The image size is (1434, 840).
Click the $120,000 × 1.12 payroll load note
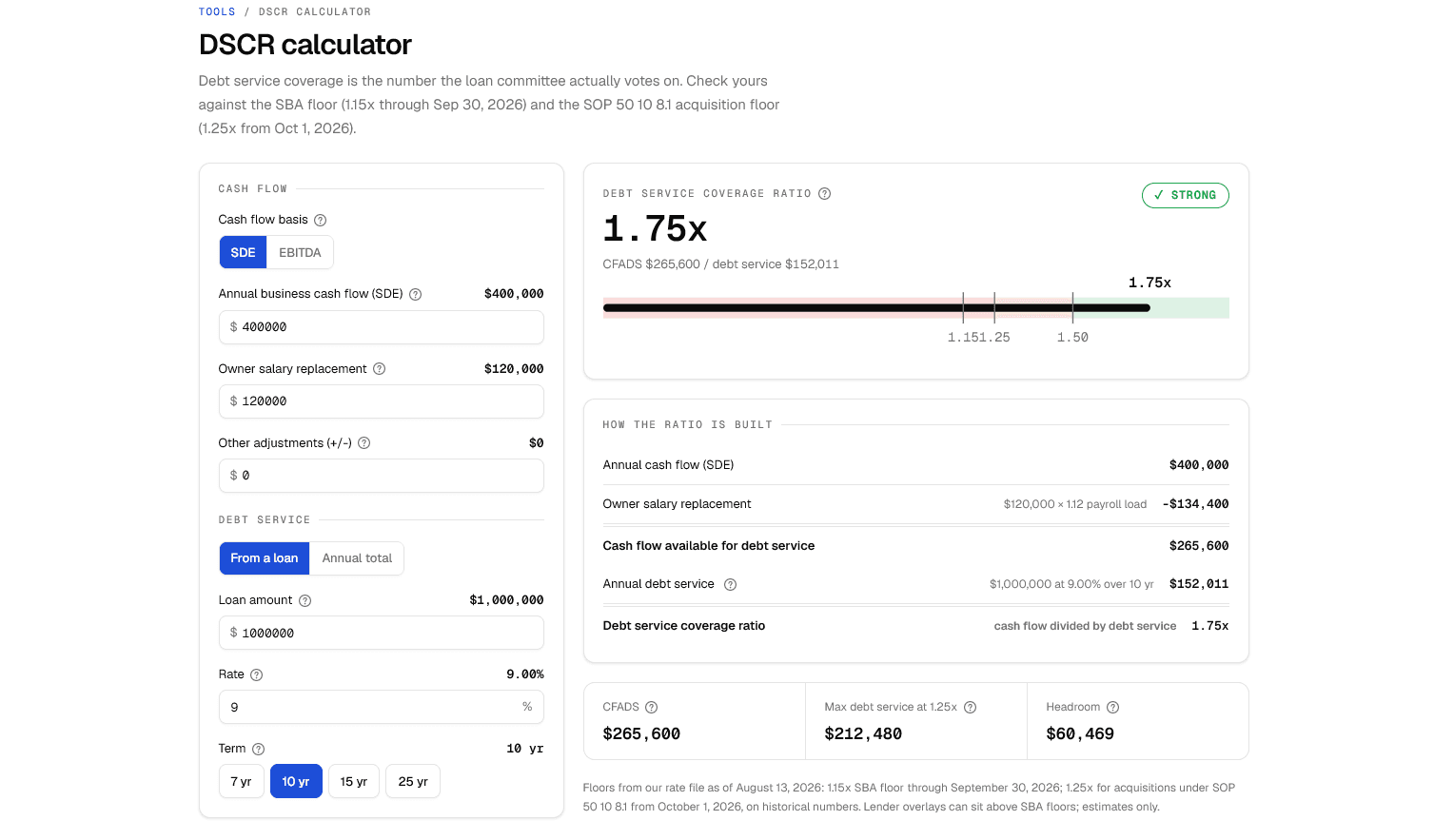1075,504
